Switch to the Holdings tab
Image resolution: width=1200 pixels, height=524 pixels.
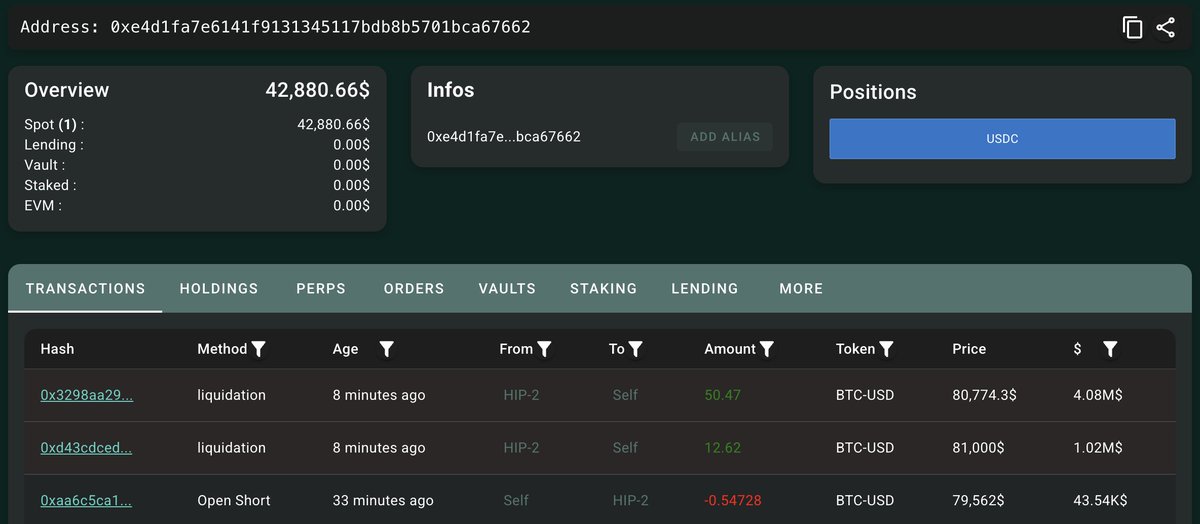219,288
